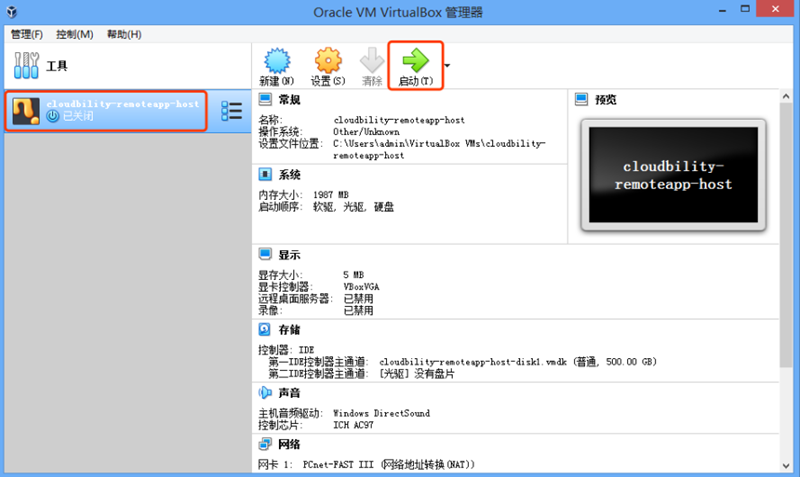Click the 显示 (Display) section icon
Screen dimensions: 800x477
point(265,254)
